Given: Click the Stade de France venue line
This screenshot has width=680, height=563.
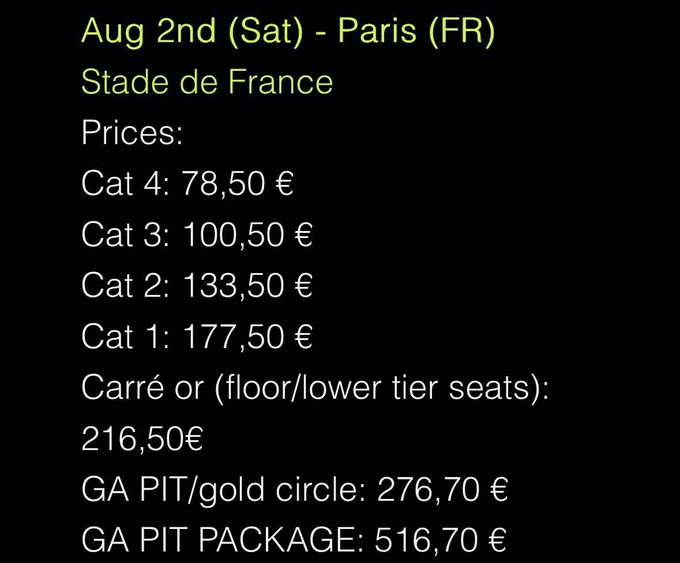Looking at the screenshot, I should tap(207, 82).
